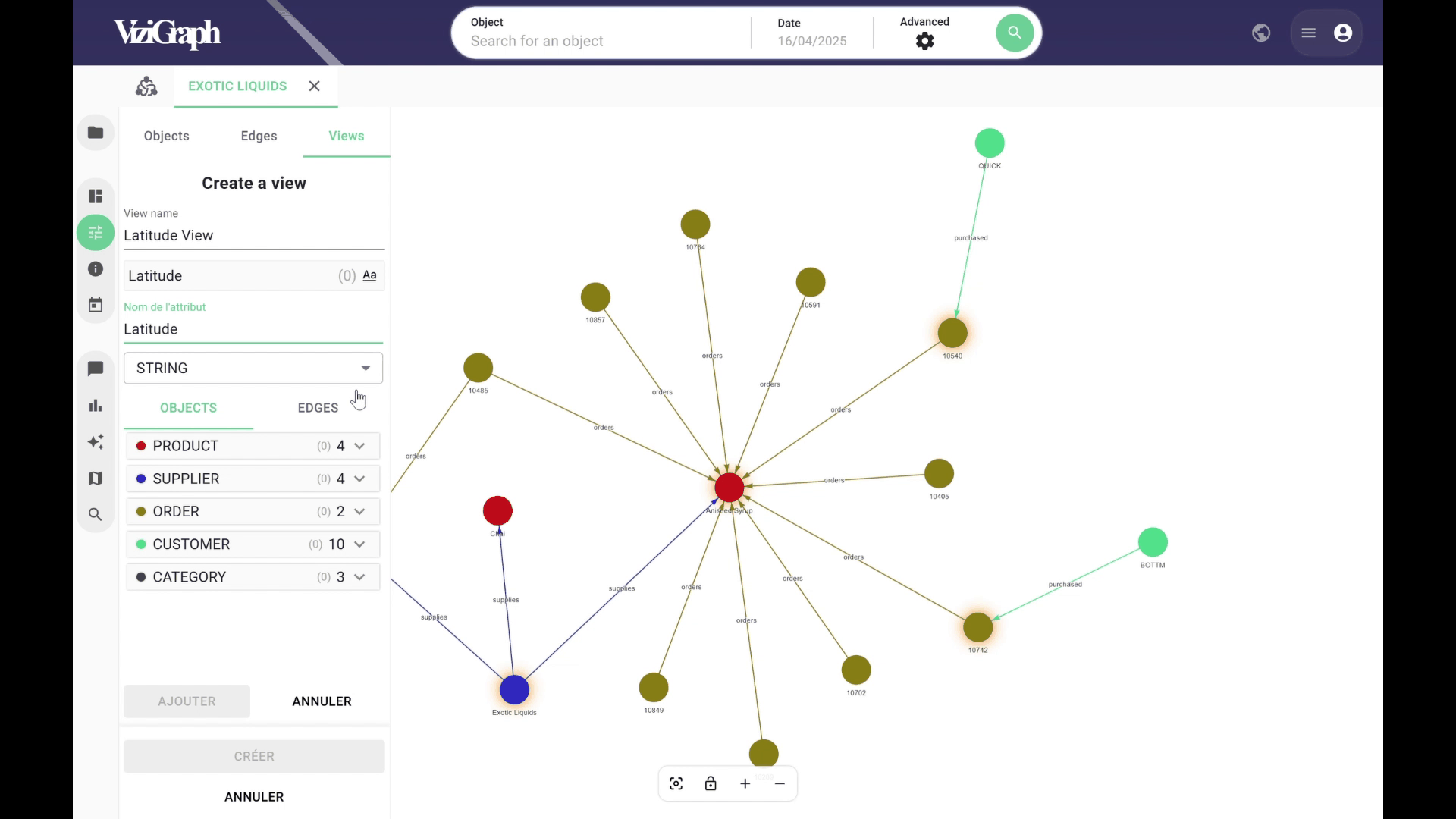Screen dimensions: 1456x819
Task: Toggle the Aa label on Latitude attribute
Action: pyautogui.click(x=369, y=275)
